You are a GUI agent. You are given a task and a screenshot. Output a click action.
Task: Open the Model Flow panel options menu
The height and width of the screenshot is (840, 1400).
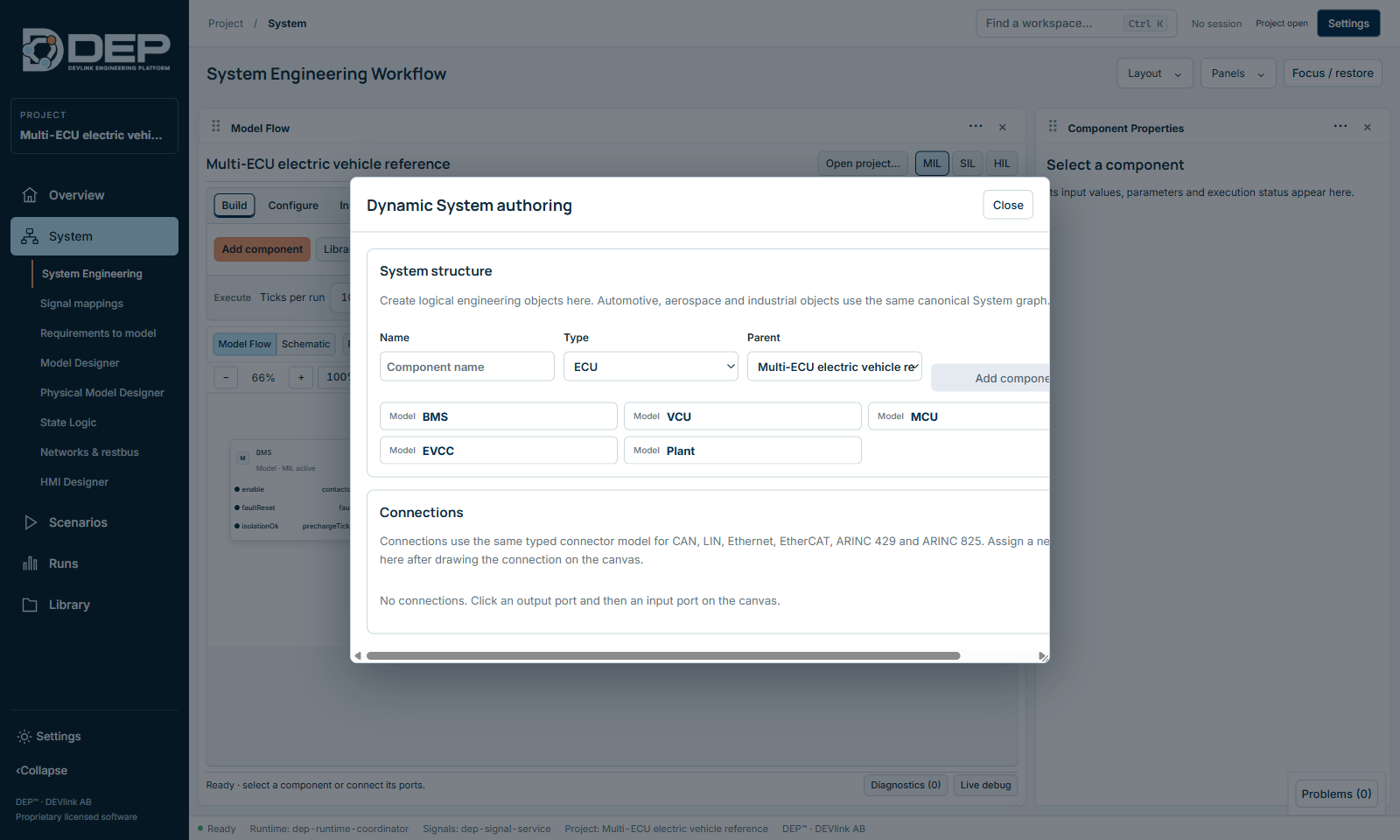point(976,127)
